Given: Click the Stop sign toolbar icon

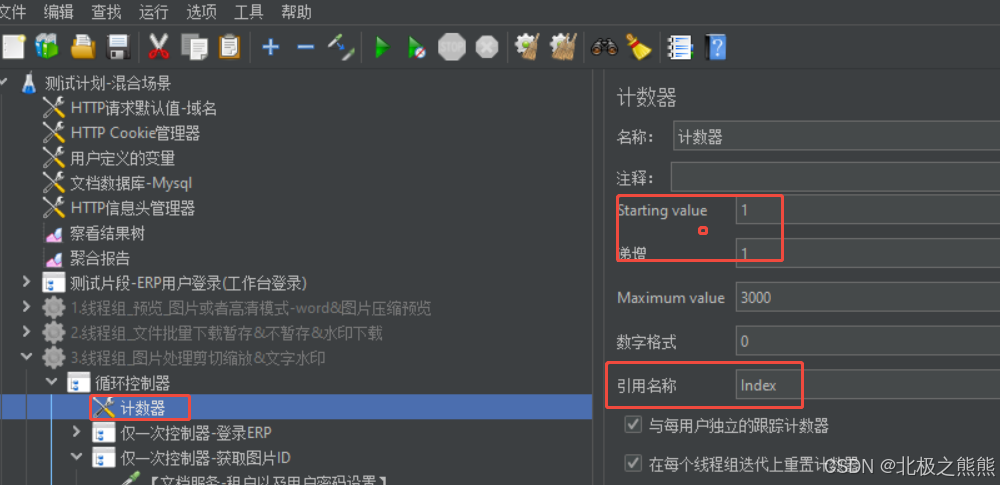Looking at the screenshot, I should pos(452,47).
